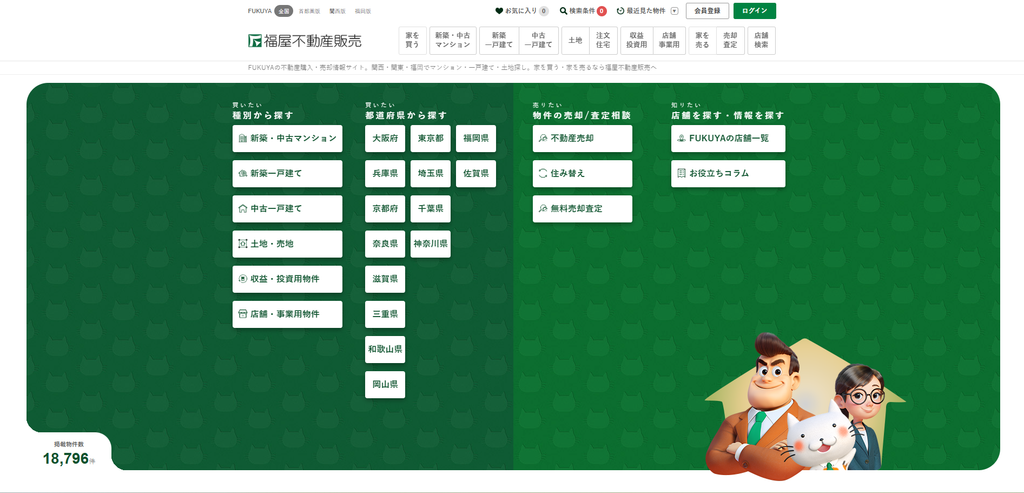
Task: Select 兵庫県 prefecture
Action: pyautogui.click(x=385, y=174)
